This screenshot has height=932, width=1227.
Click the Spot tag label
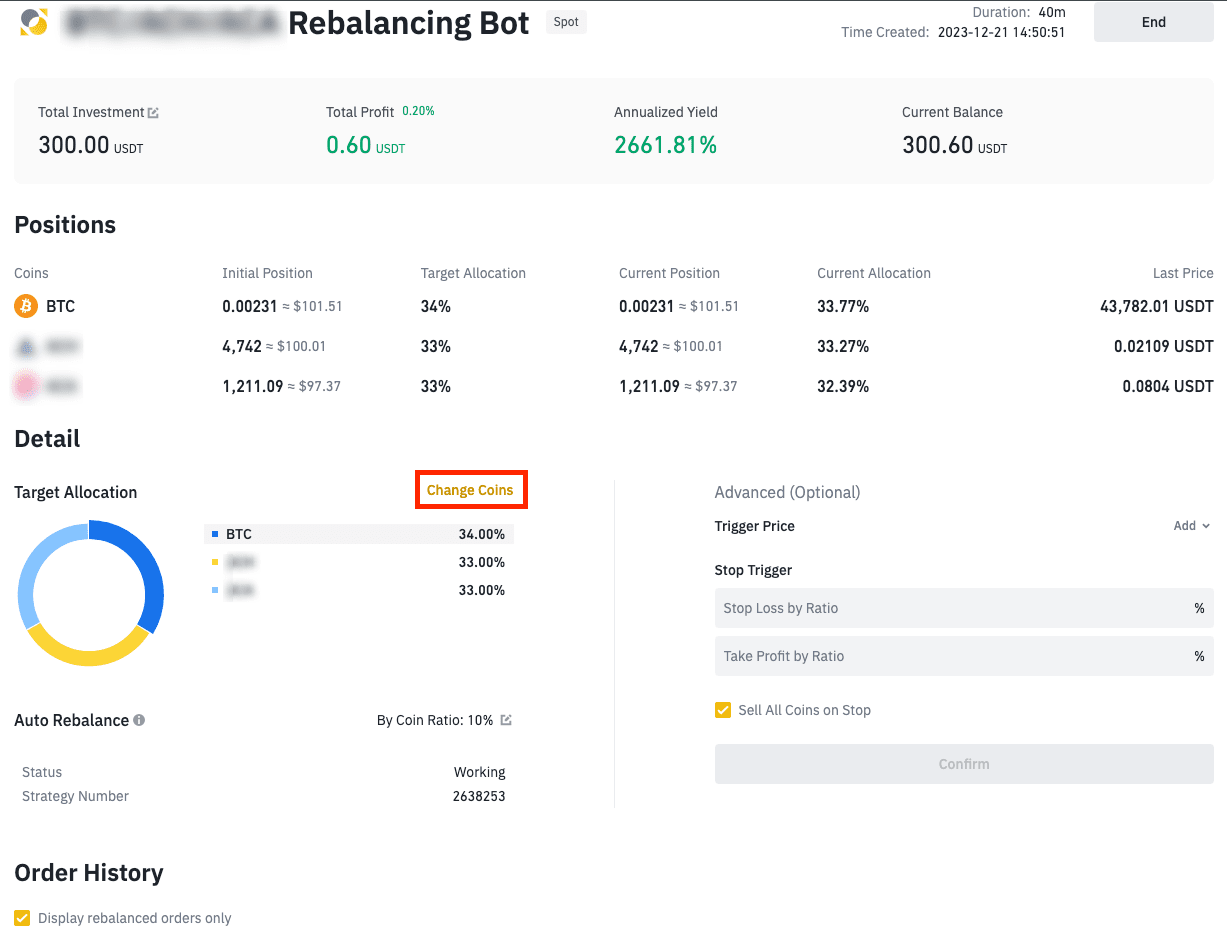click(566, 22)
